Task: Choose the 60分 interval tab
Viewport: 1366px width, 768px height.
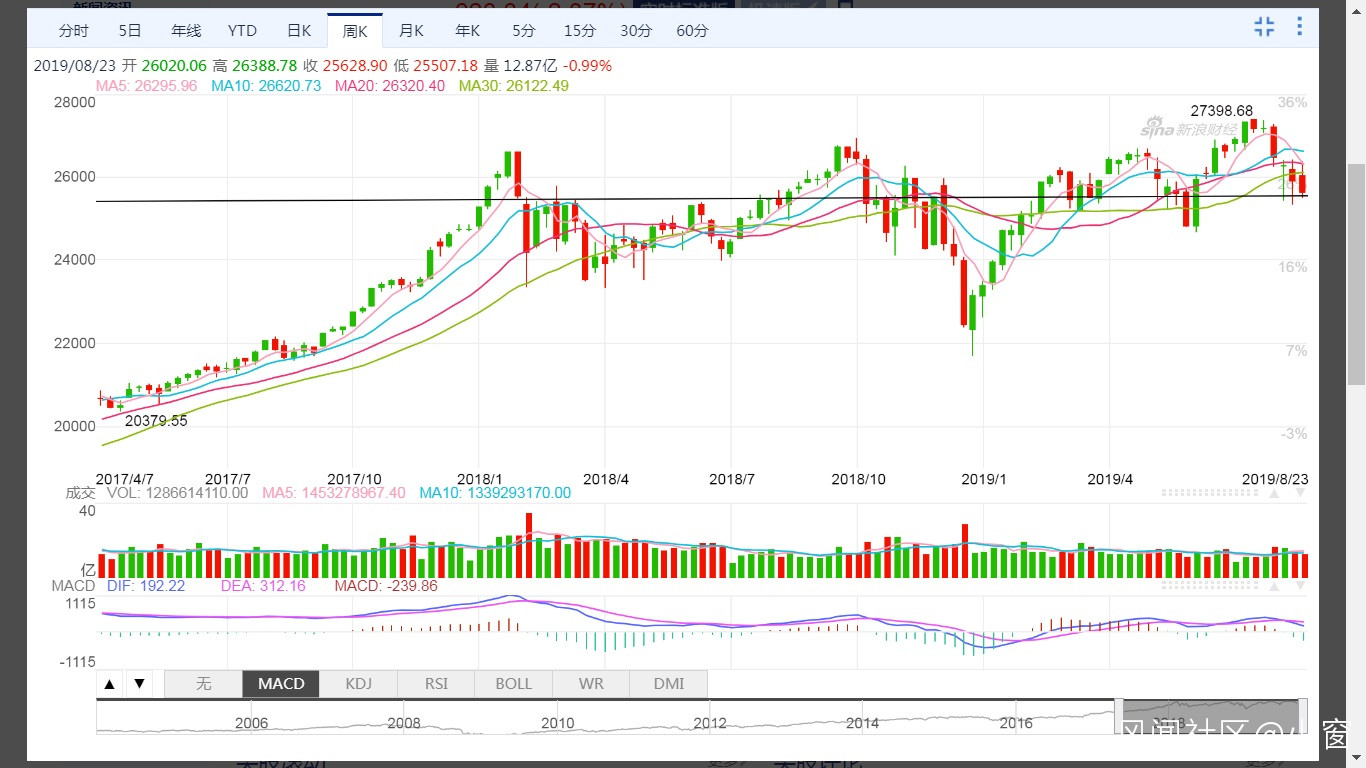Action: click(692, 31)
